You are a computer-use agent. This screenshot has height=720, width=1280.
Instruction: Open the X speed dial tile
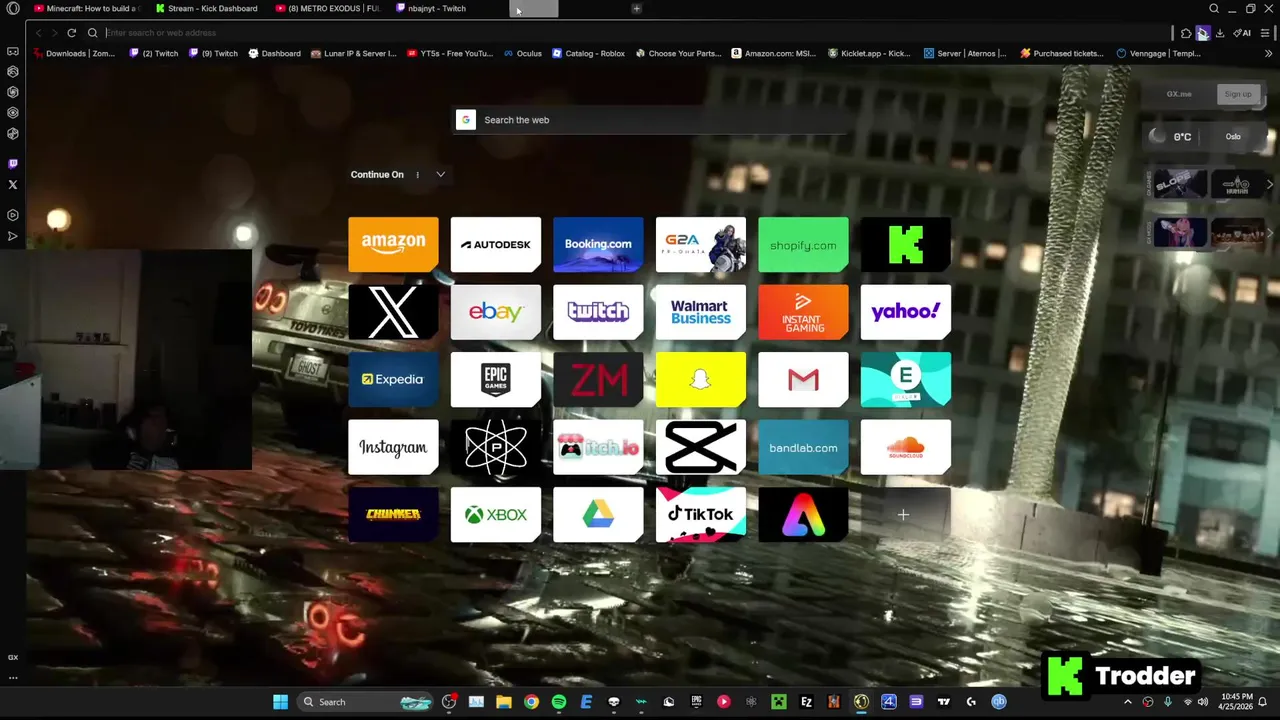pos(393,312)
